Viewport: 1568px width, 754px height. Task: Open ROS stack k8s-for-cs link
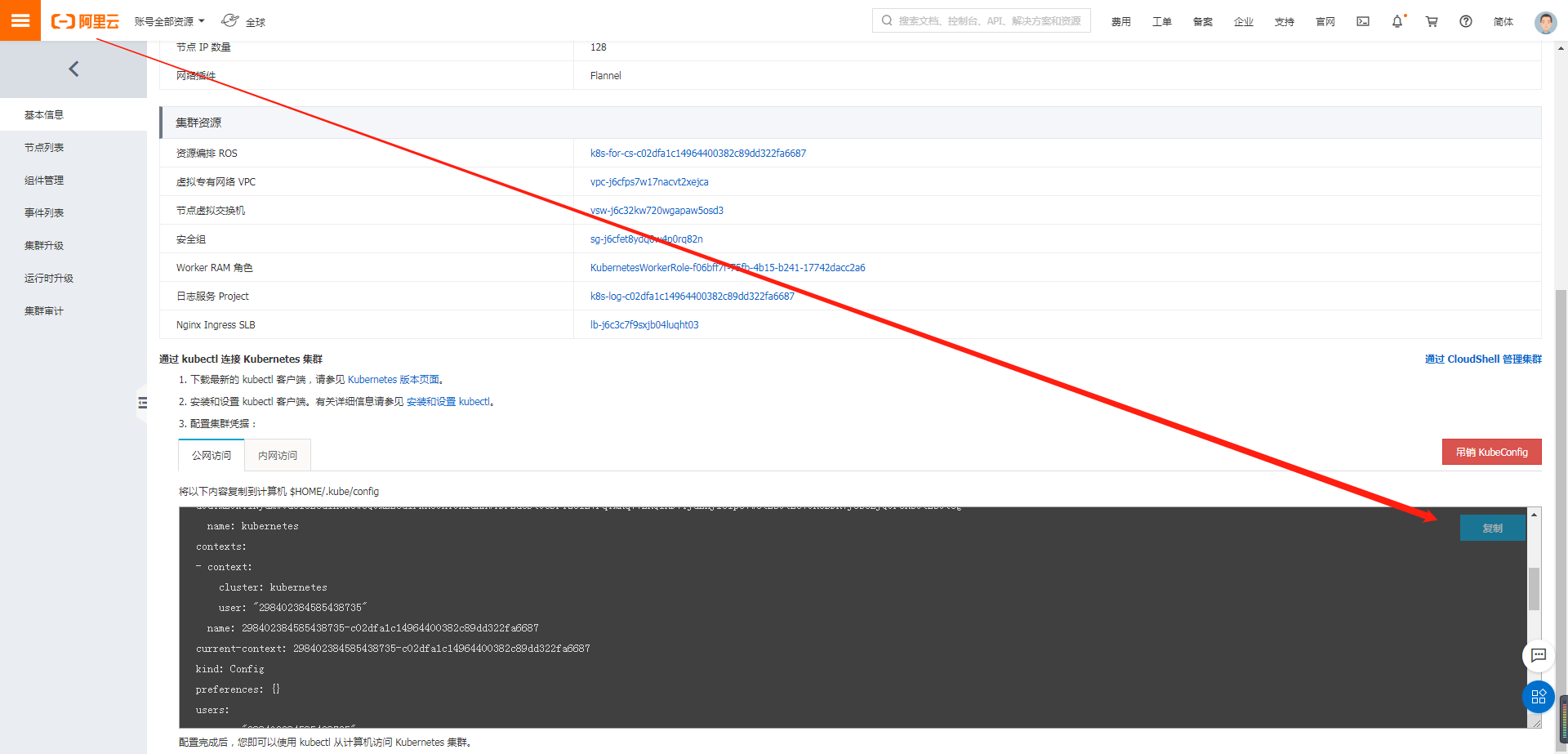pos(698,154)
